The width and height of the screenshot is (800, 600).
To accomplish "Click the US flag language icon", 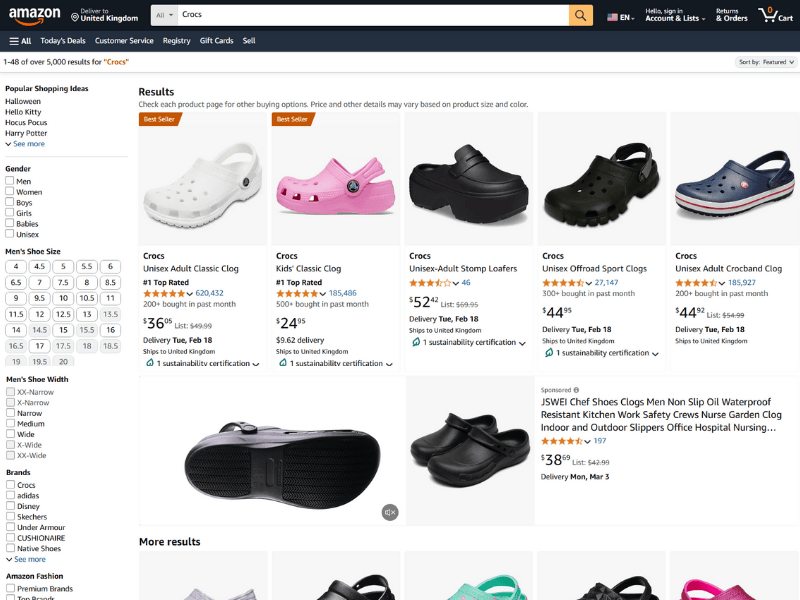I will [612, 16].
